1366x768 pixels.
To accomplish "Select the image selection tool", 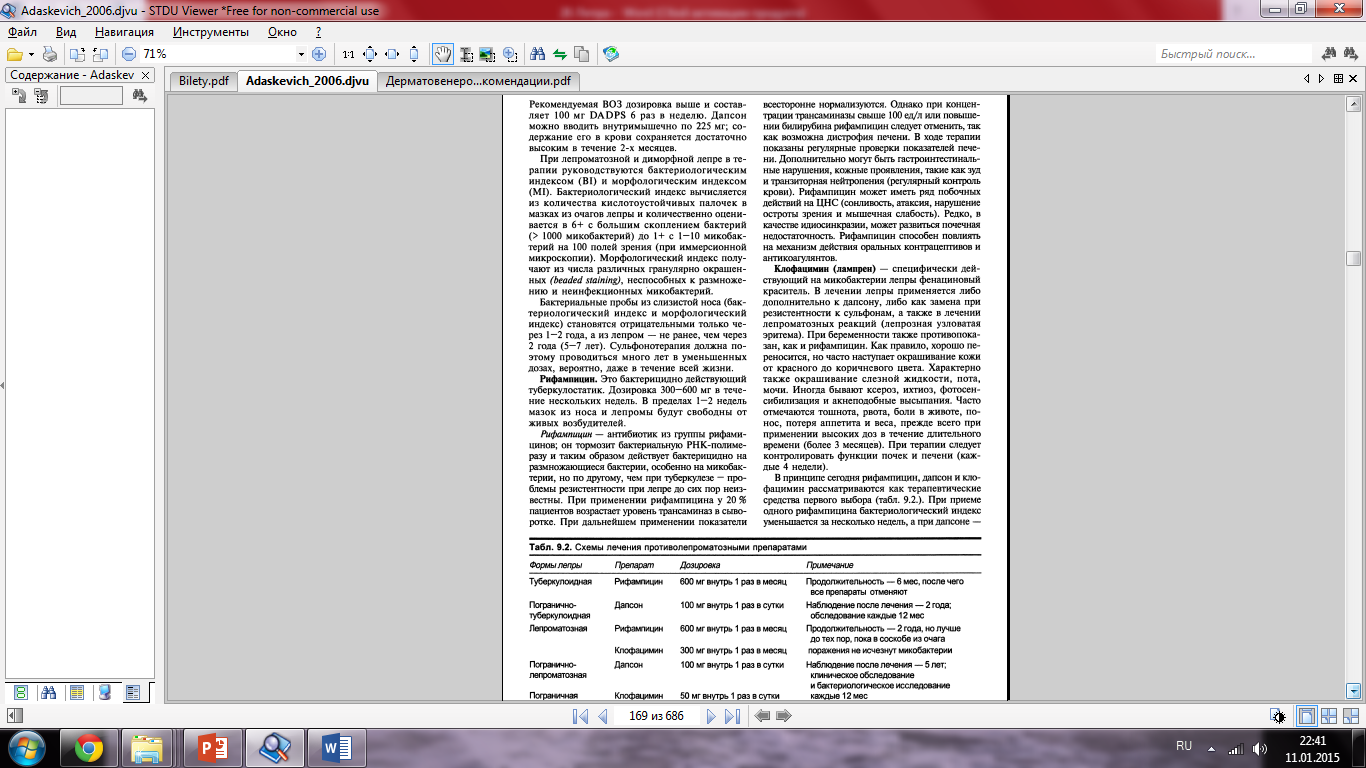I will click(488, 54).
